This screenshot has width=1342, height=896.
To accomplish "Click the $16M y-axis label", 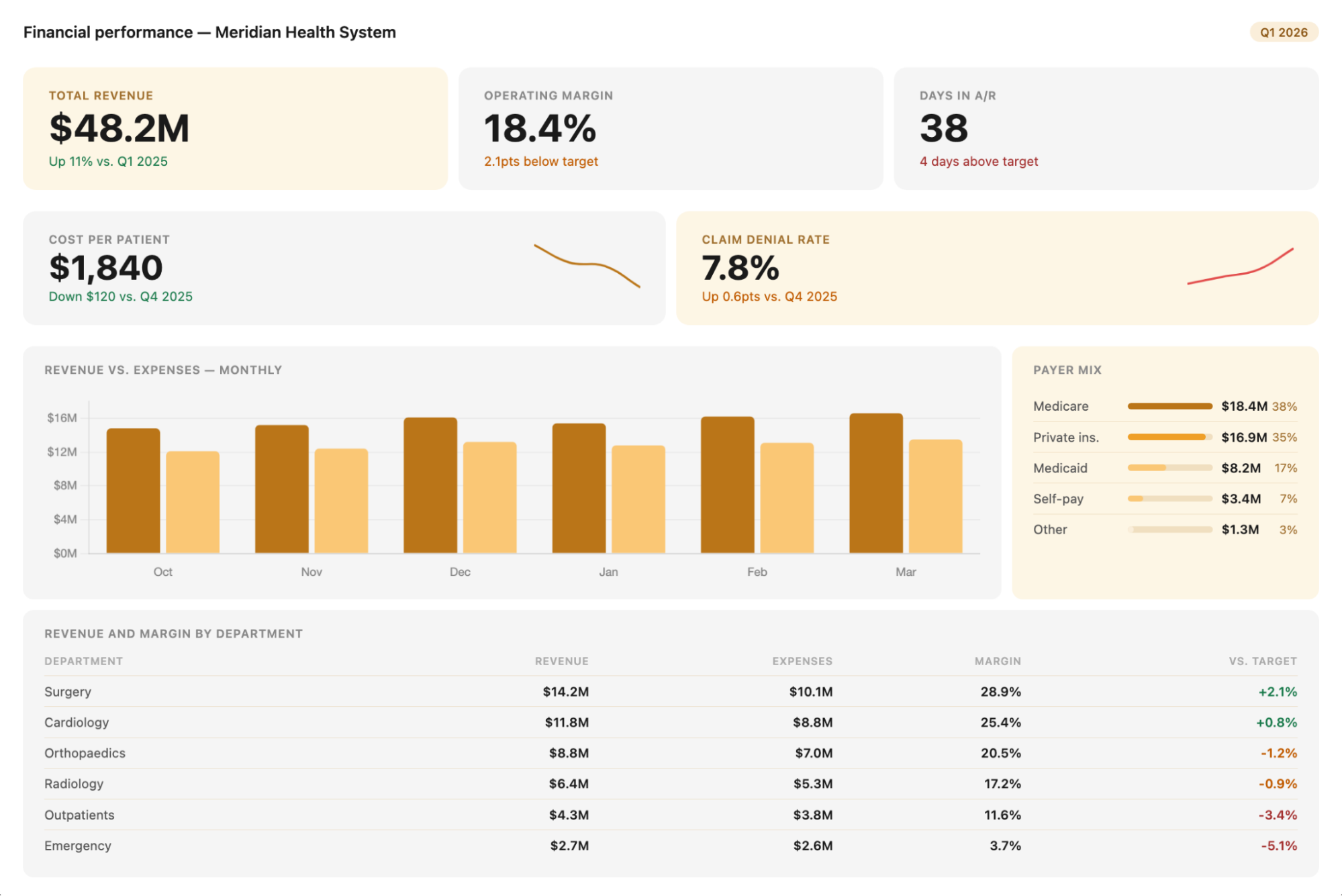I will 62,417.
